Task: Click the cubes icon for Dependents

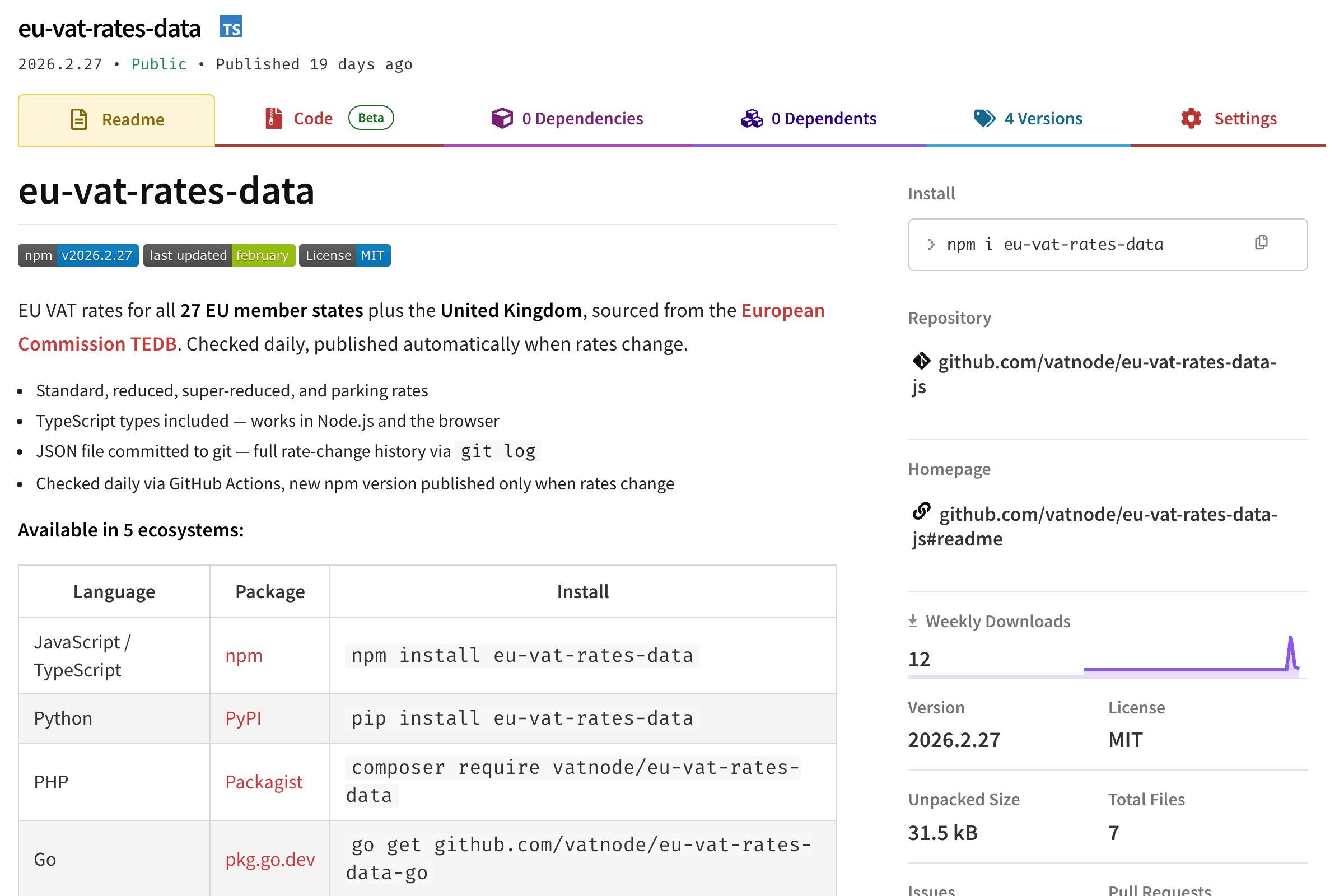Action: click(752, 118)
